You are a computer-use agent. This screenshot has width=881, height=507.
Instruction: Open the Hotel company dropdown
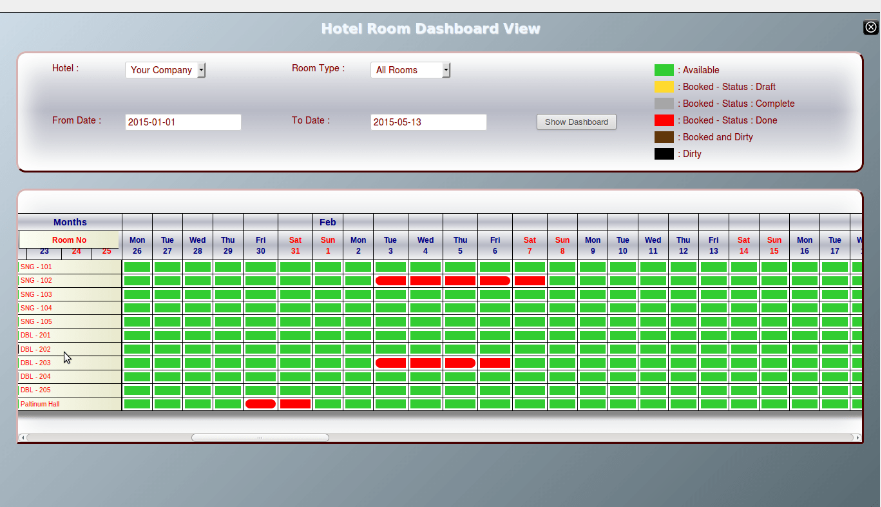[x=165, y=70]
